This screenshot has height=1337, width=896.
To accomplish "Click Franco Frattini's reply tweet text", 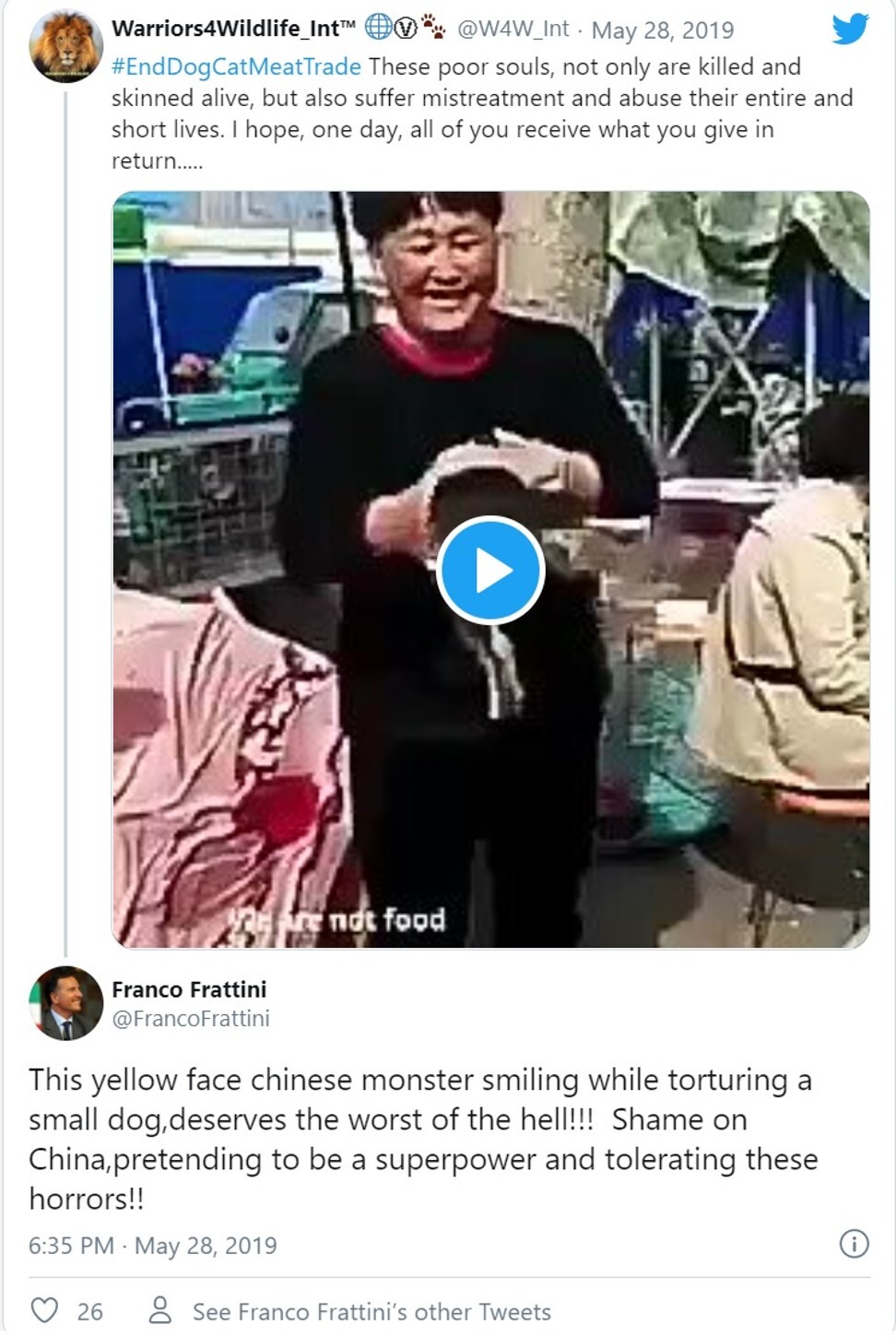I will point(422,1139).
